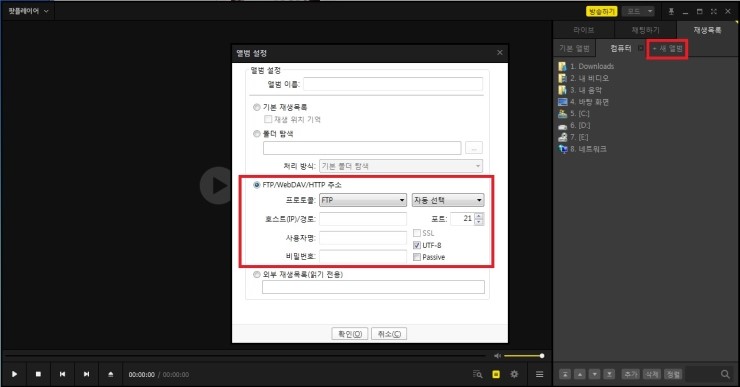Click the Play button in the bottom control bar

pyautogui.click(x=15, y=374)
